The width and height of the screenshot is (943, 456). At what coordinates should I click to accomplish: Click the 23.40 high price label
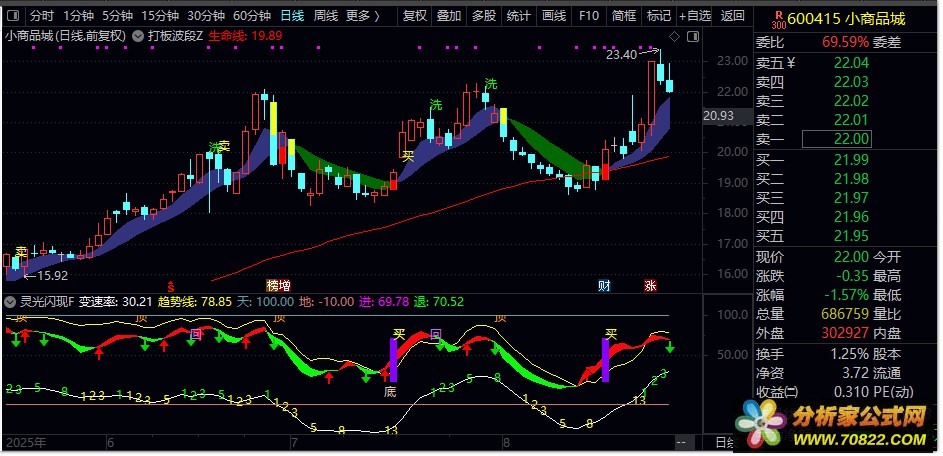[621, 55]
